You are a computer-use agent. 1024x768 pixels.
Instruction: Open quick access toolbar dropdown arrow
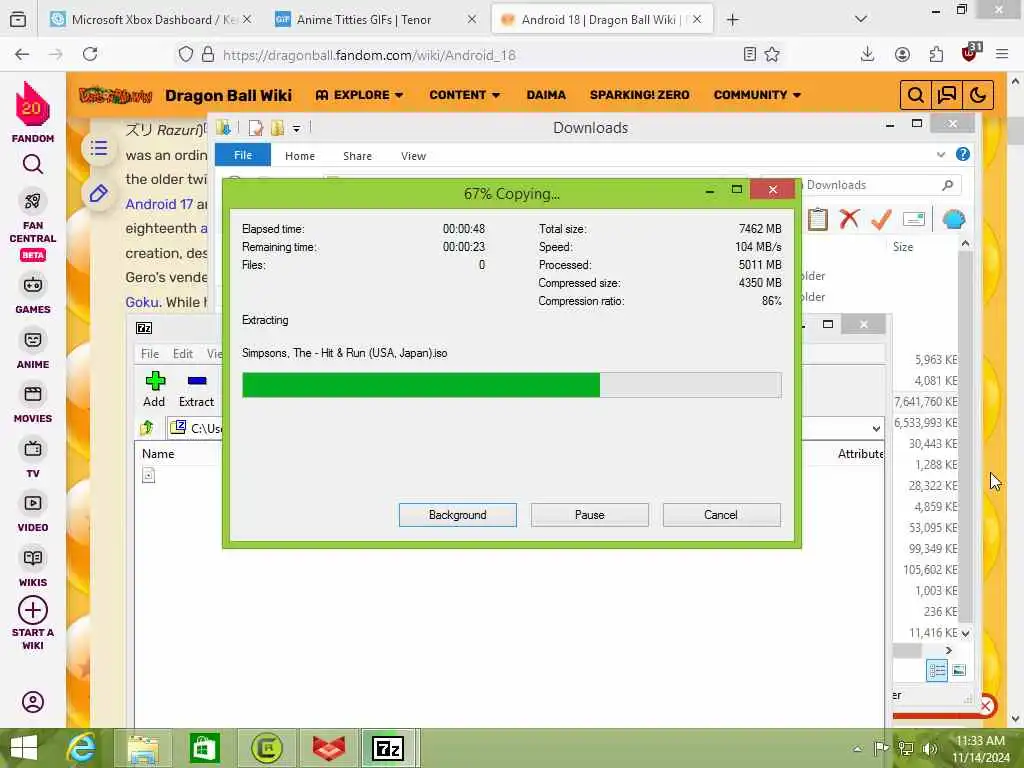pos(296,129)
